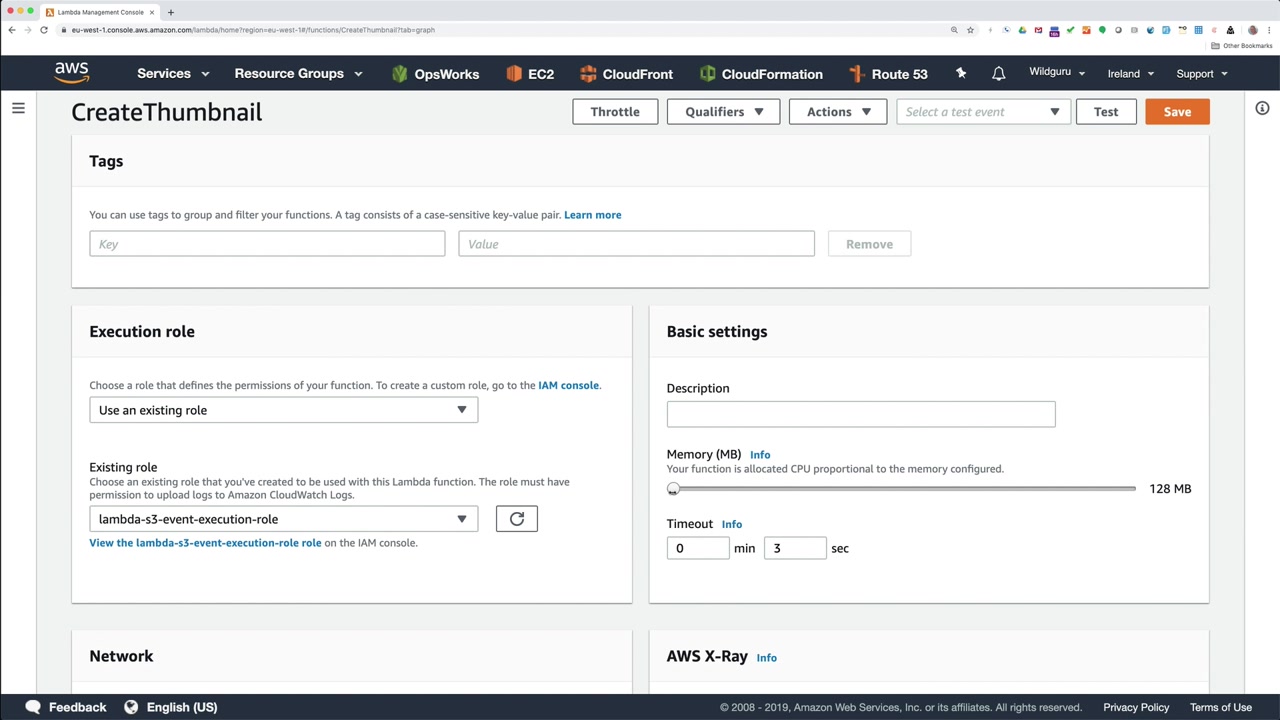Click the zoom magnifier in address bar
The height and width of the screenshot is (720, 1280).
[954, 30]
